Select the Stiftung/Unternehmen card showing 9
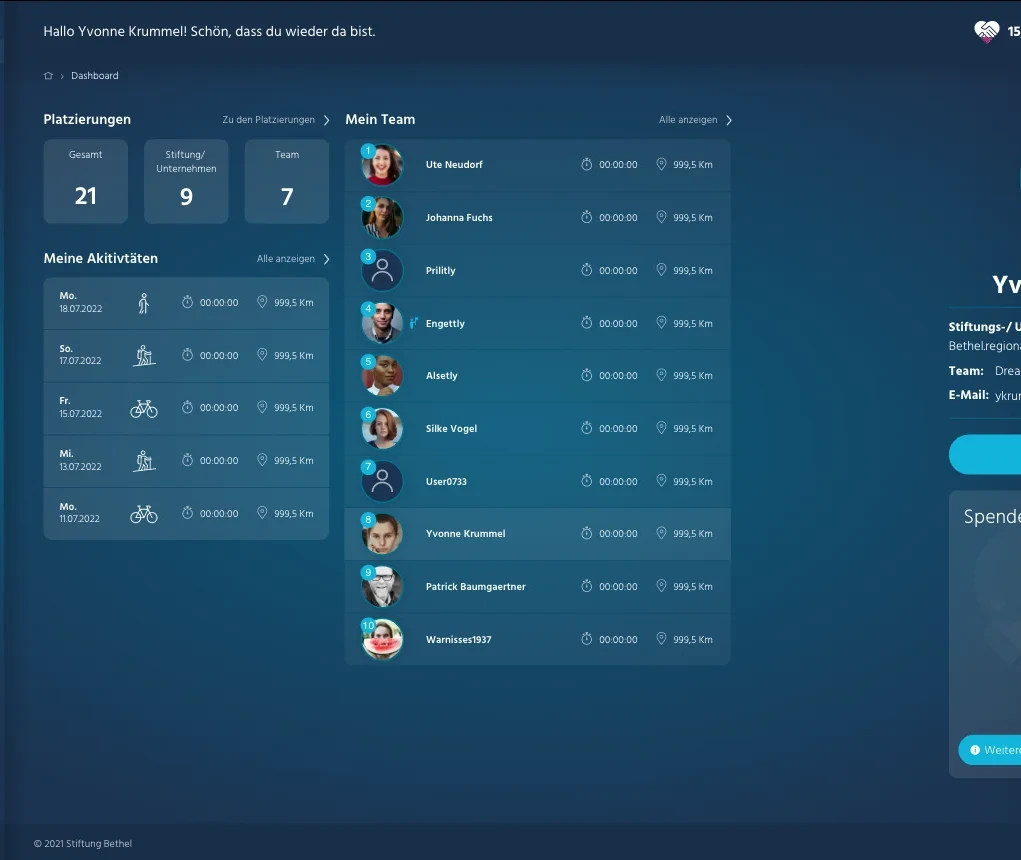1021x860 pixels. coord(186,181)
